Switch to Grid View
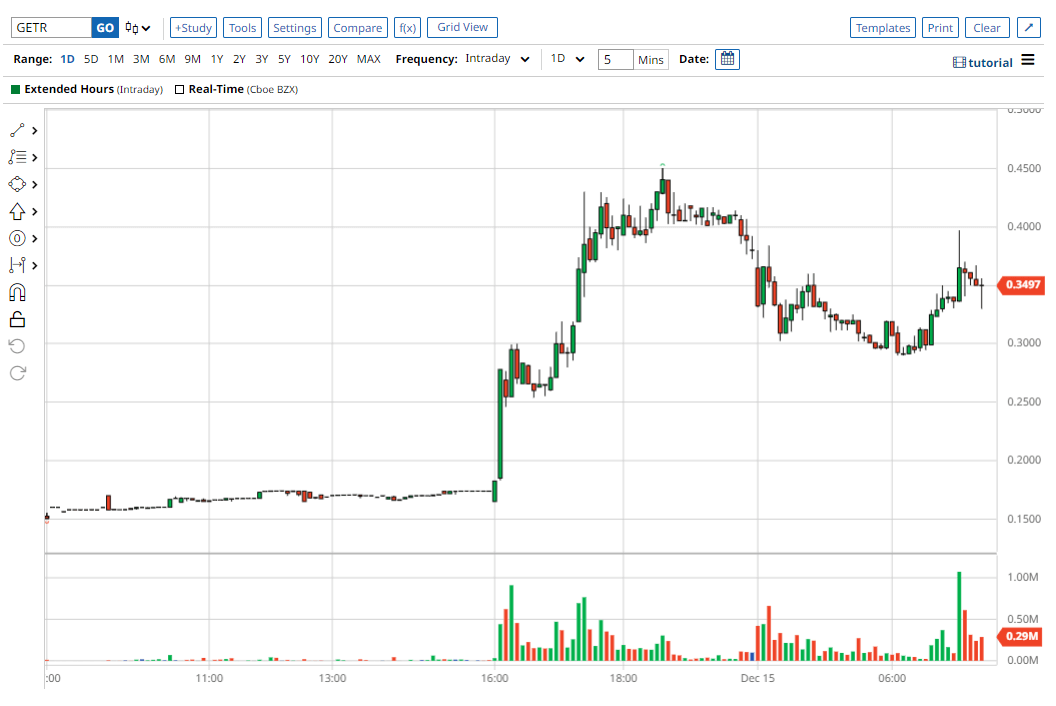The image size is (1056, 706). [x=463, y=27]
